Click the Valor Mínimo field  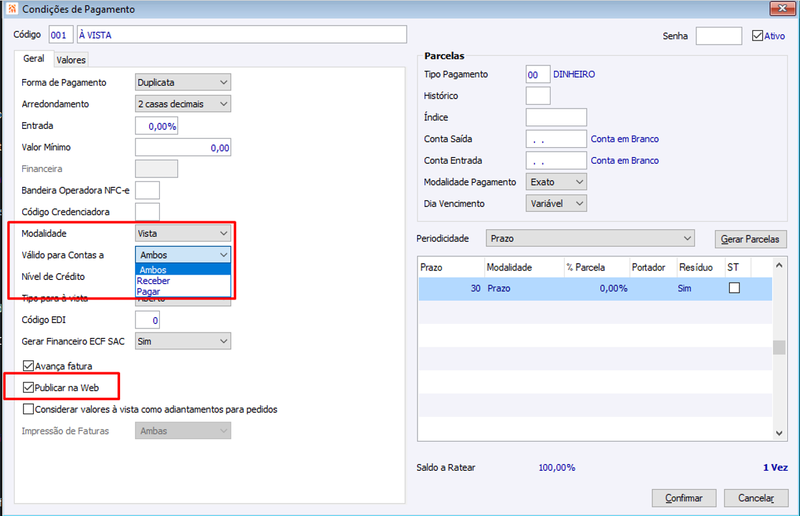coord(183,148)
